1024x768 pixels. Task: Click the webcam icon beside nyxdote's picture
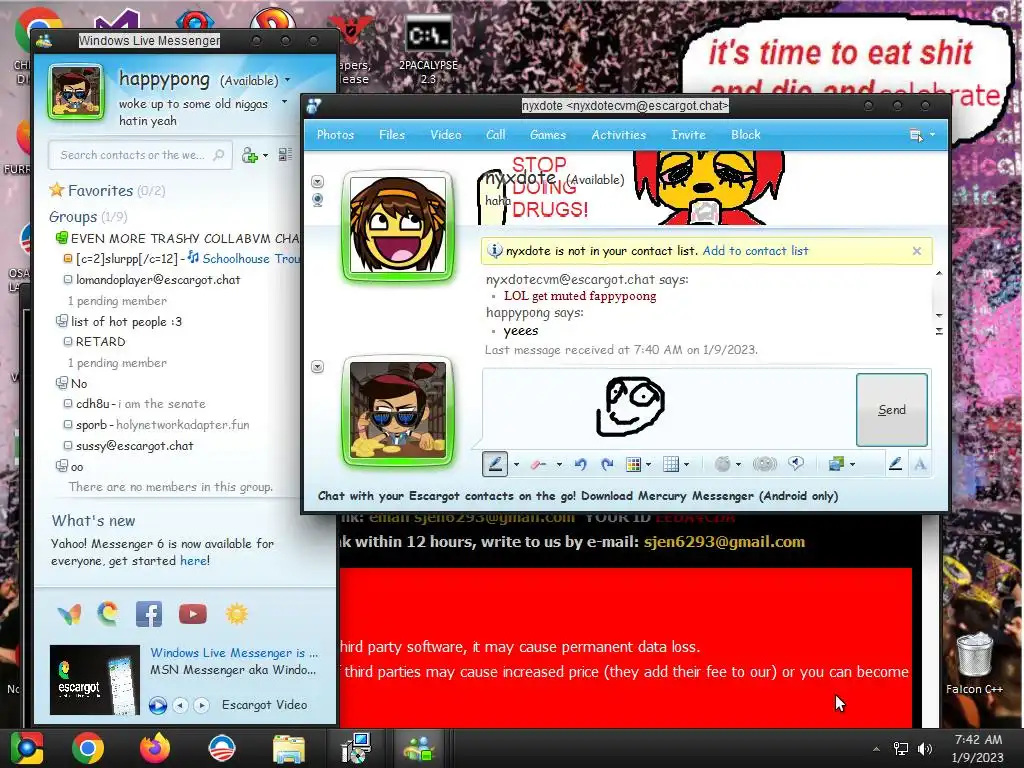(317, 200)
